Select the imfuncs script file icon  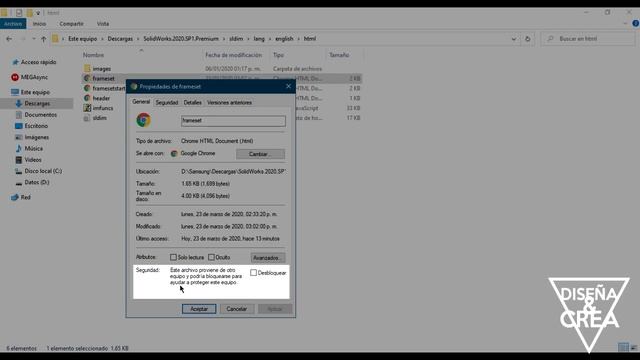point(87,108)
